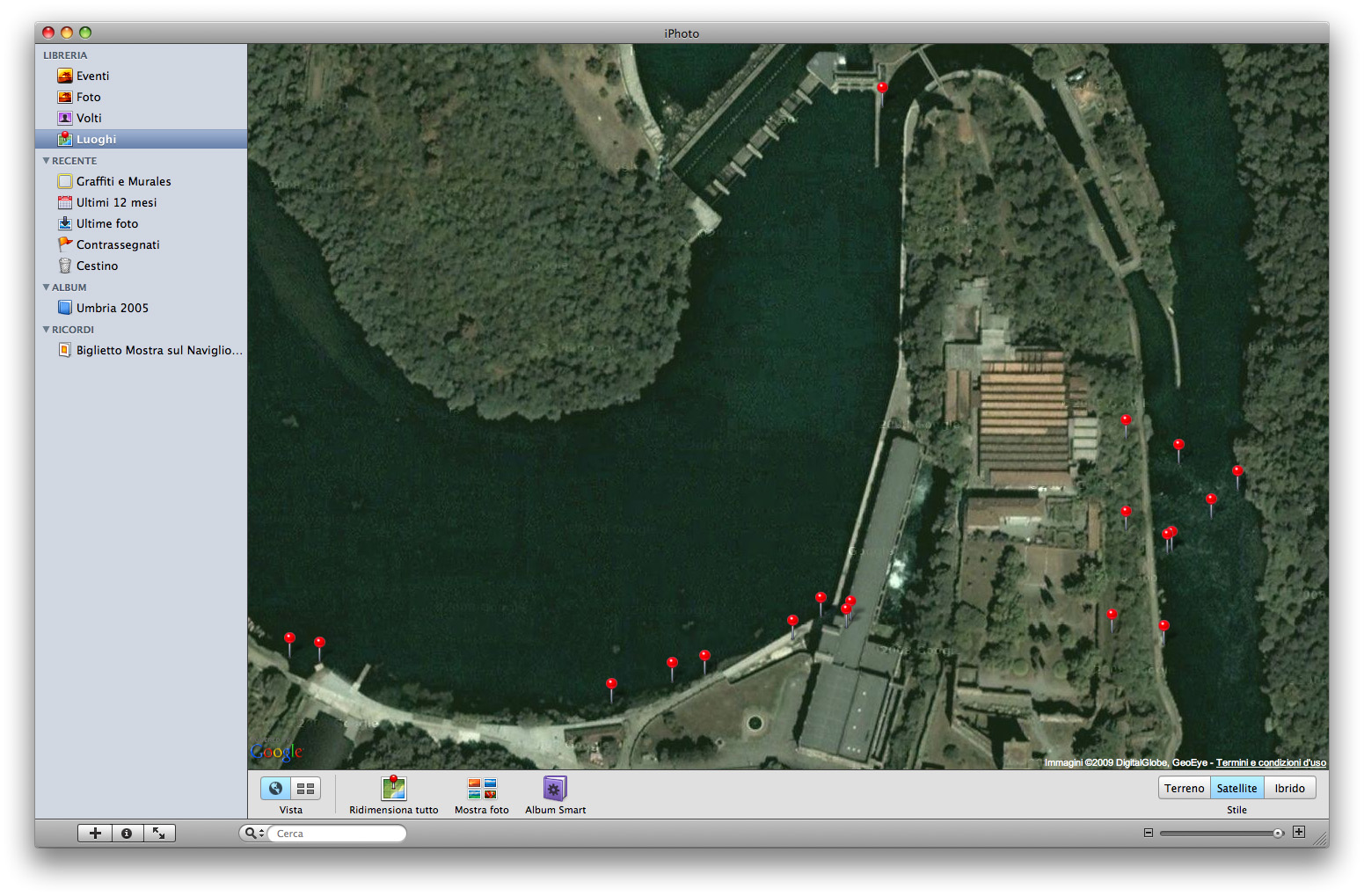This screenshot has width=1364, height=896.
Task: Open Eventi in the library sidebar
Action: (x=141, y=76)
